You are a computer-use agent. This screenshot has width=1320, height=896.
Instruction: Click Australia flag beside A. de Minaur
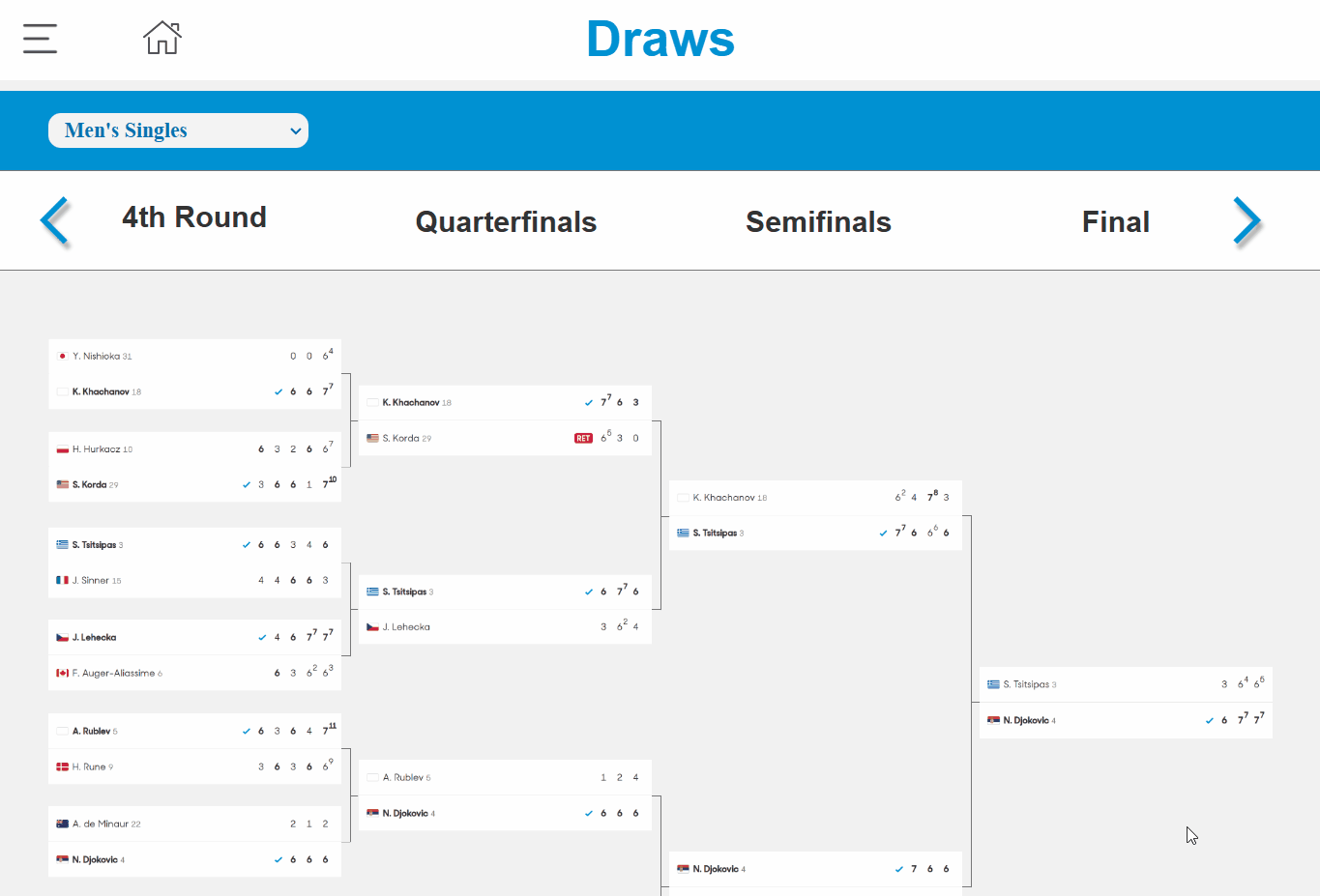pos(63,824)
